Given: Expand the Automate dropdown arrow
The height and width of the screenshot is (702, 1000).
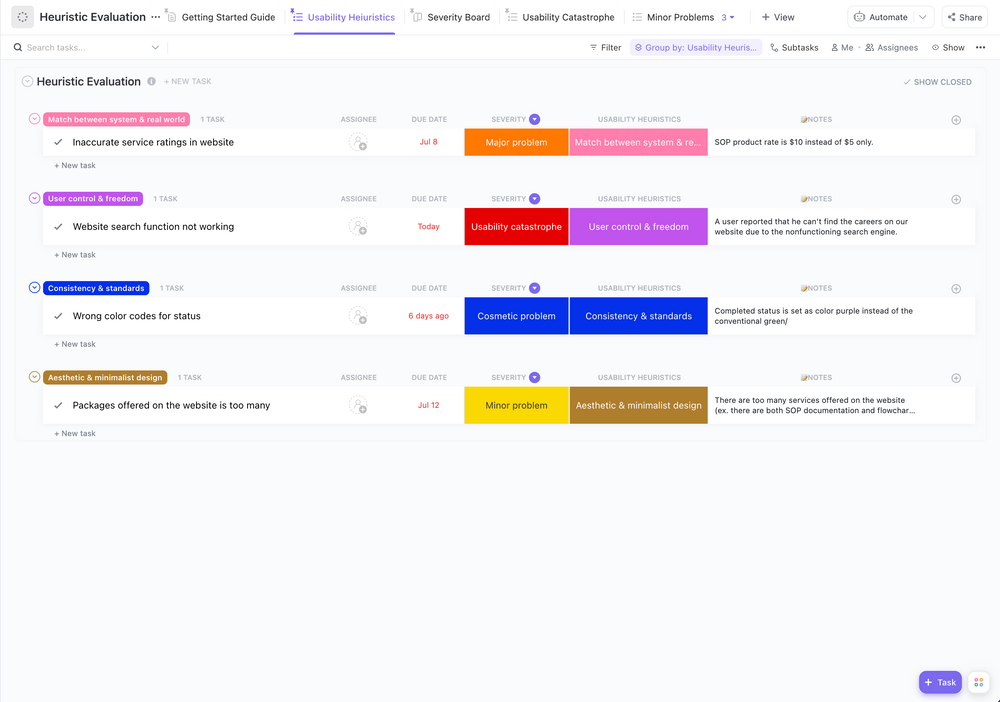Looking at the screenshot, I should pyautogui.click(x=925, y=17).
